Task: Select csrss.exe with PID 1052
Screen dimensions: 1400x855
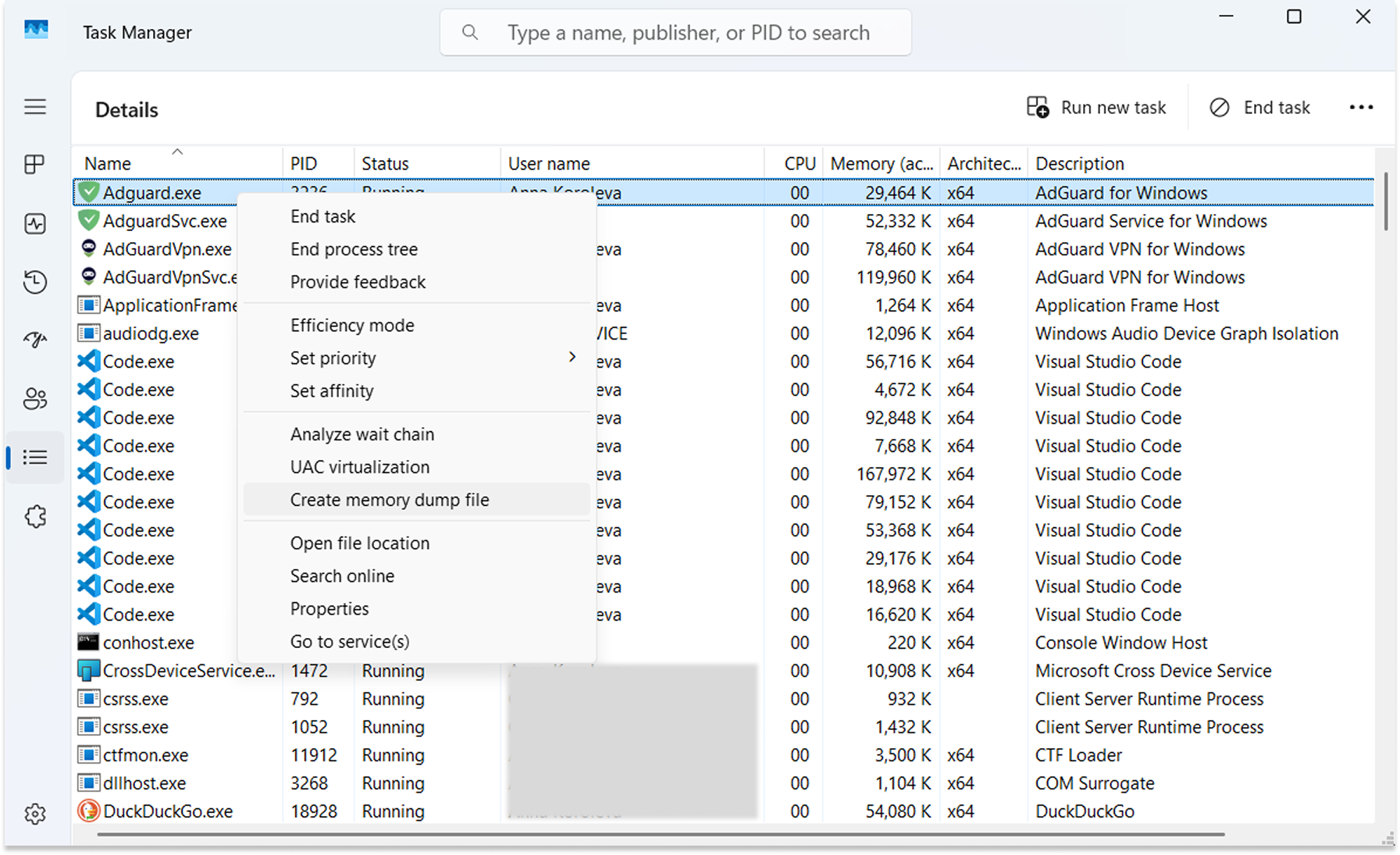Action: tap(136, 727)
